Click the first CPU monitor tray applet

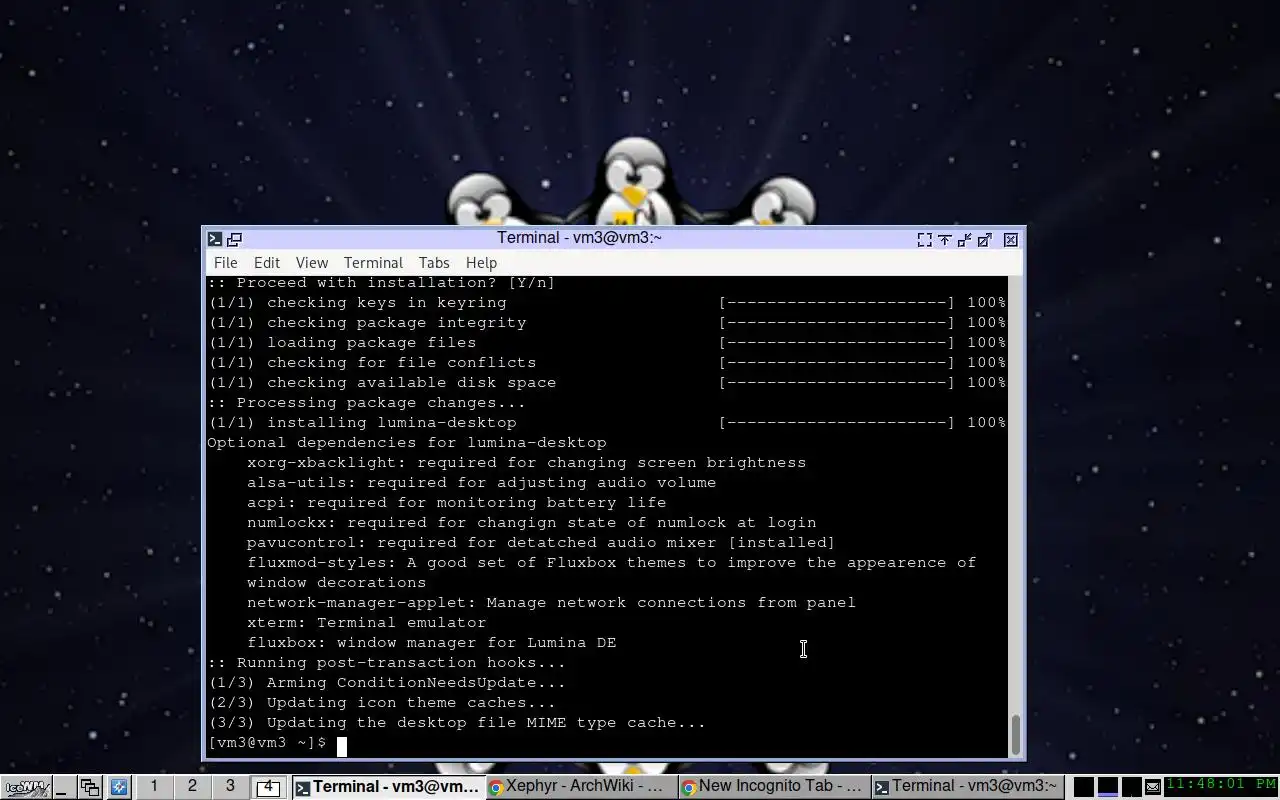1083,787
